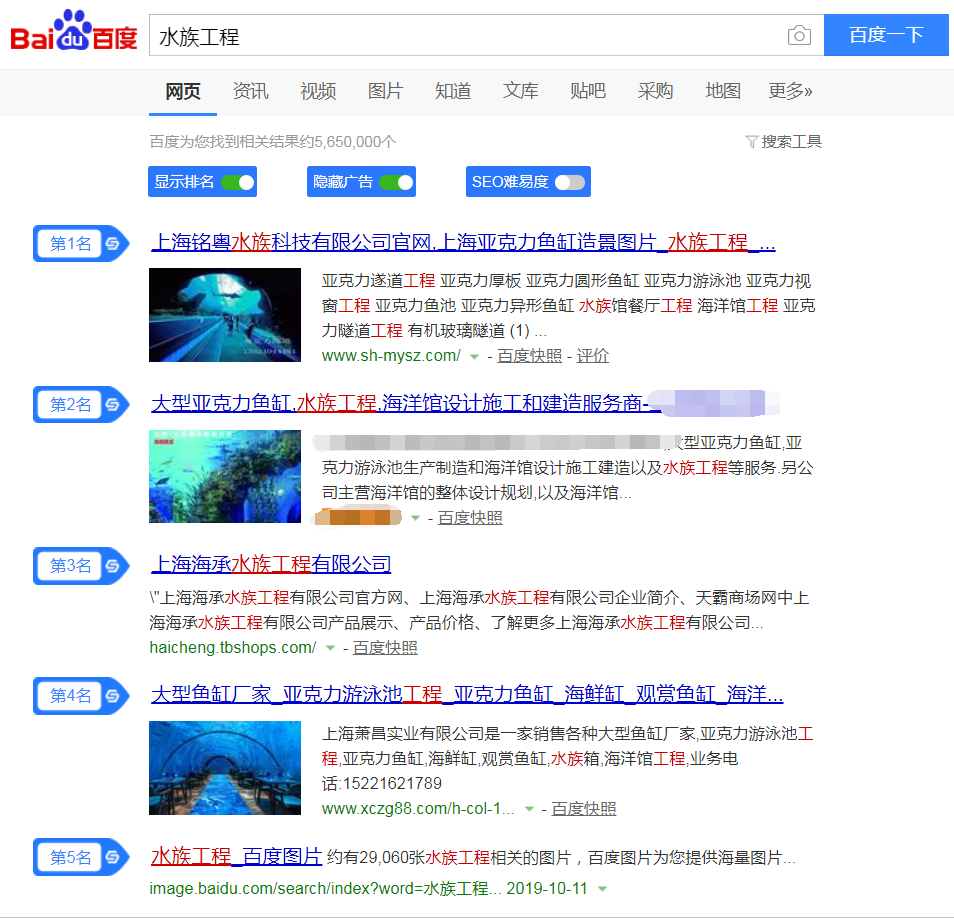Screen dimensions: 954x921
Task: Switch to the 地图 tab
Action: pyautogui.click(x=723, y=91)
